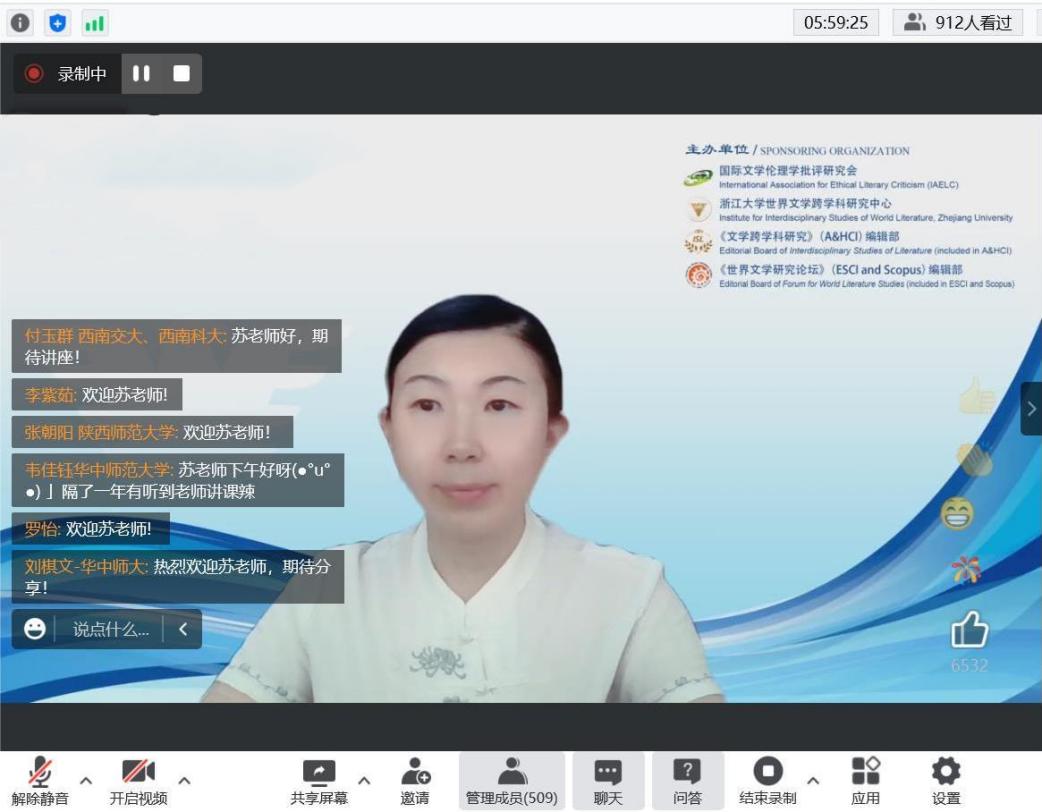Open the 912人看过 viewers count
Image resolution: width=1042 pixels, height=812 pixels.
click(x=957, y=23)
